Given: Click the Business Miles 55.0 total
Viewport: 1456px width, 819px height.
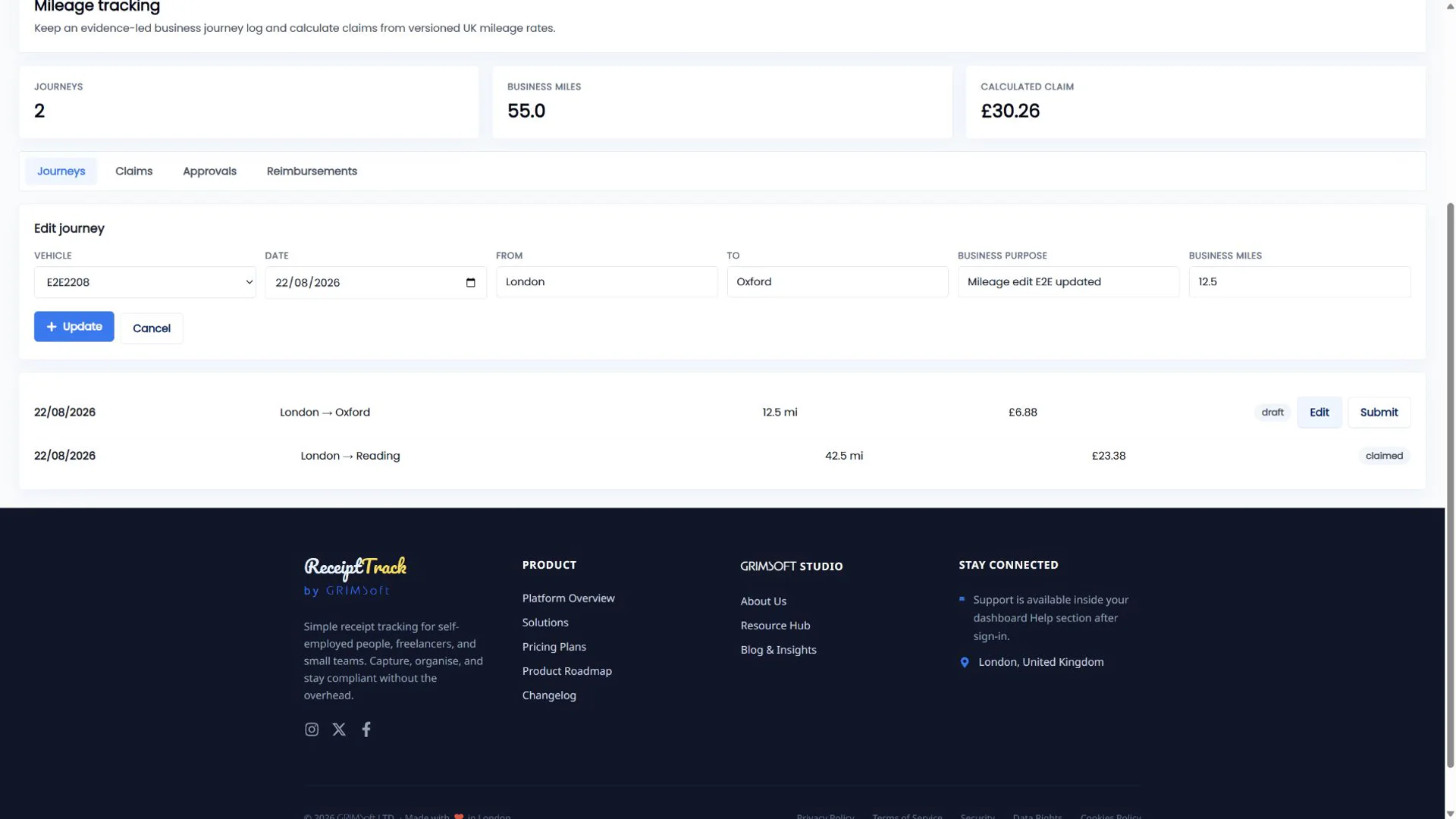Looking at the screenshot, I should tap(526, 111).
